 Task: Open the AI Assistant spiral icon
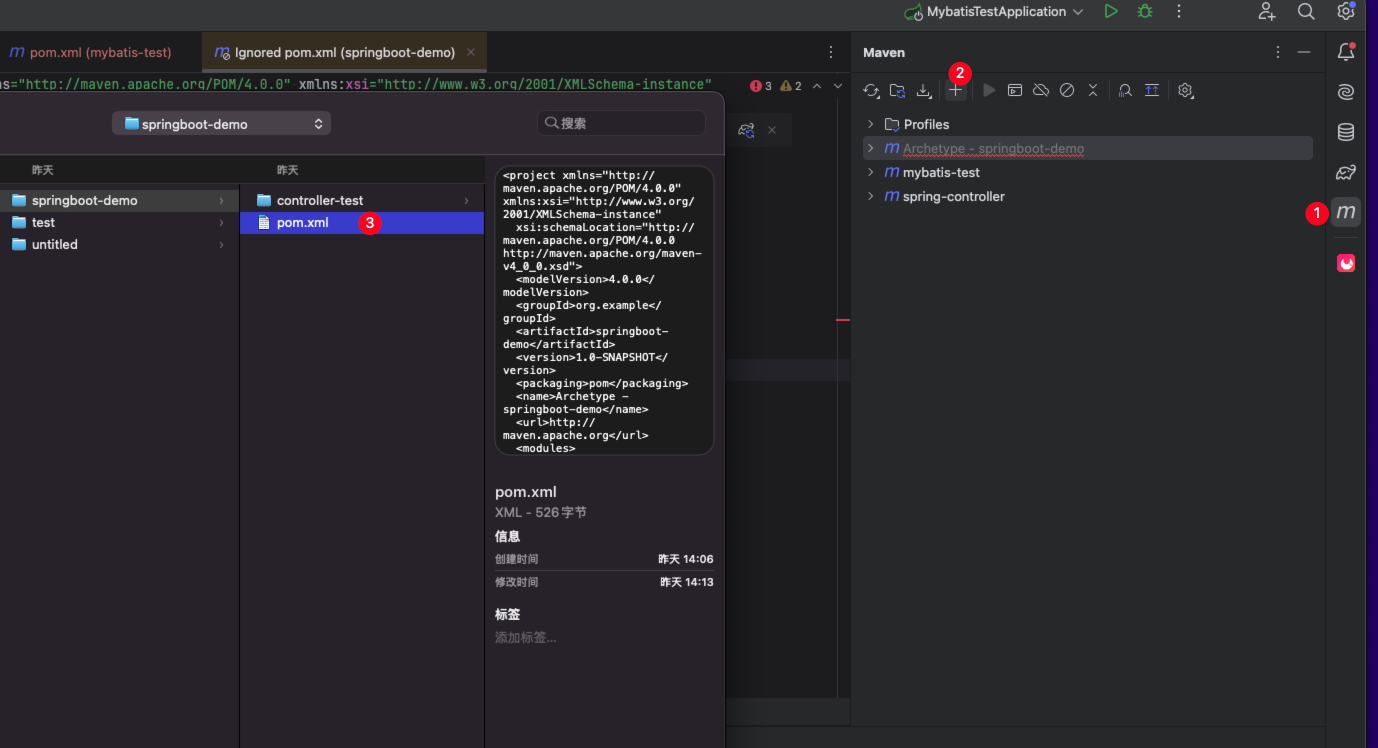(1346, 92)
